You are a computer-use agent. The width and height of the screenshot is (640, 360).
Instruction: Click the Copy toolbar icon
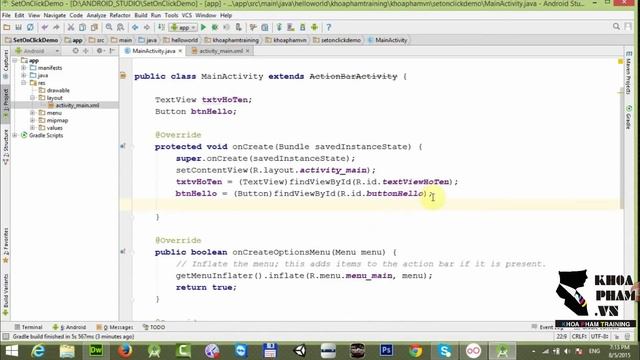[x=82, y=27]
